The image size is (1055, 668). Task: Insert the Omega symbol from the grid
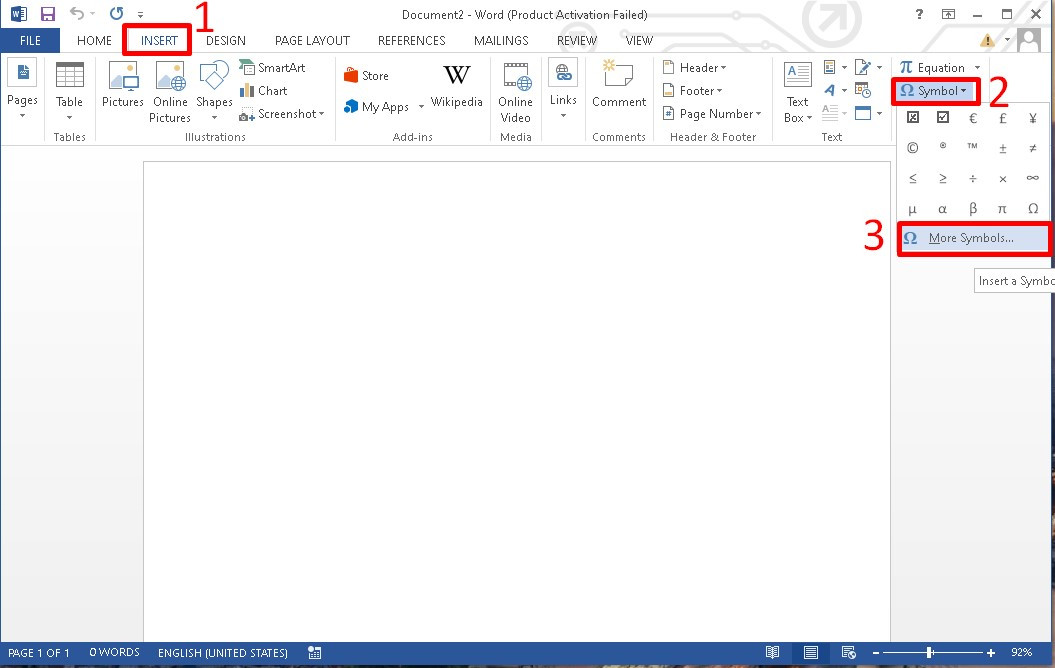(x=1032, y=209)
